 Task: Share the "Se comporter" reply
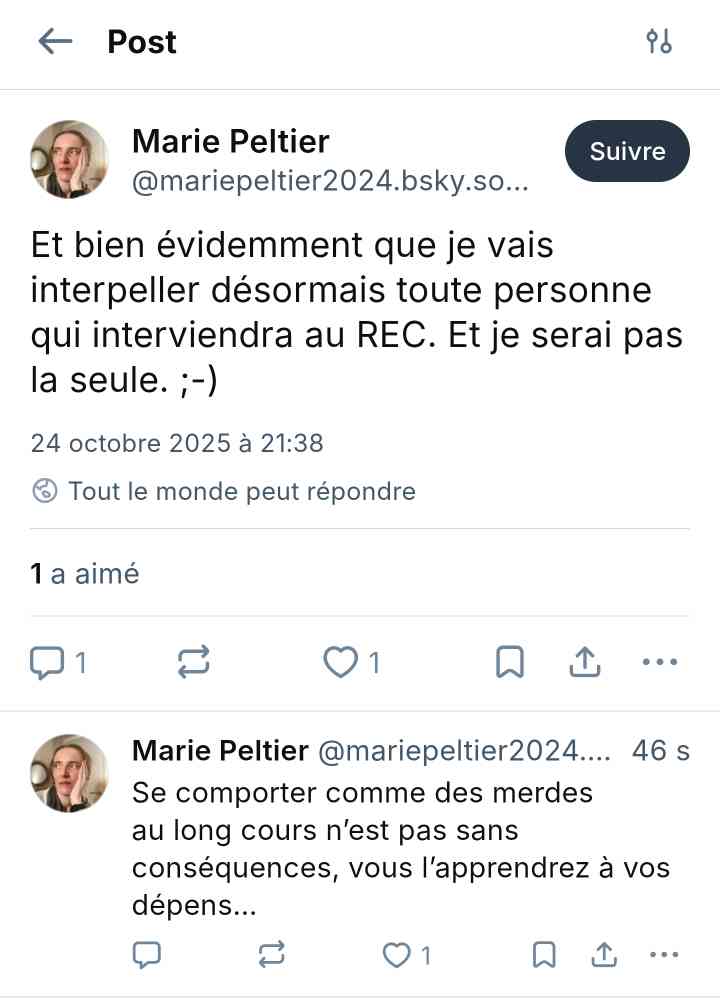604,955
